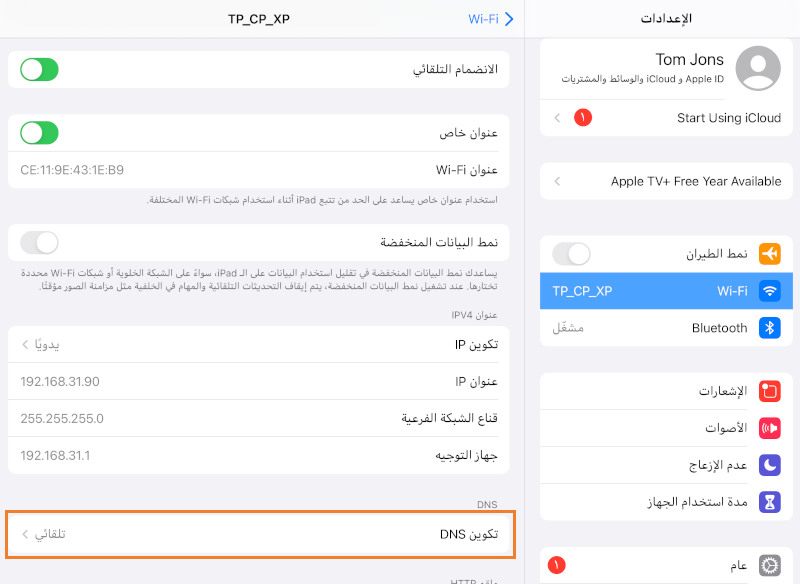The height and width of the screenshot is (584, 800).
Task: Open General settings gear icon
Action: click(x=770, y=564)
